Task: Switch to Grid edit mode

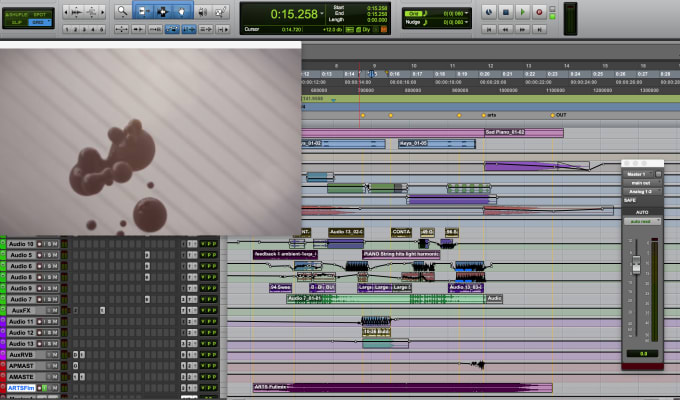Action: (38, 20)
